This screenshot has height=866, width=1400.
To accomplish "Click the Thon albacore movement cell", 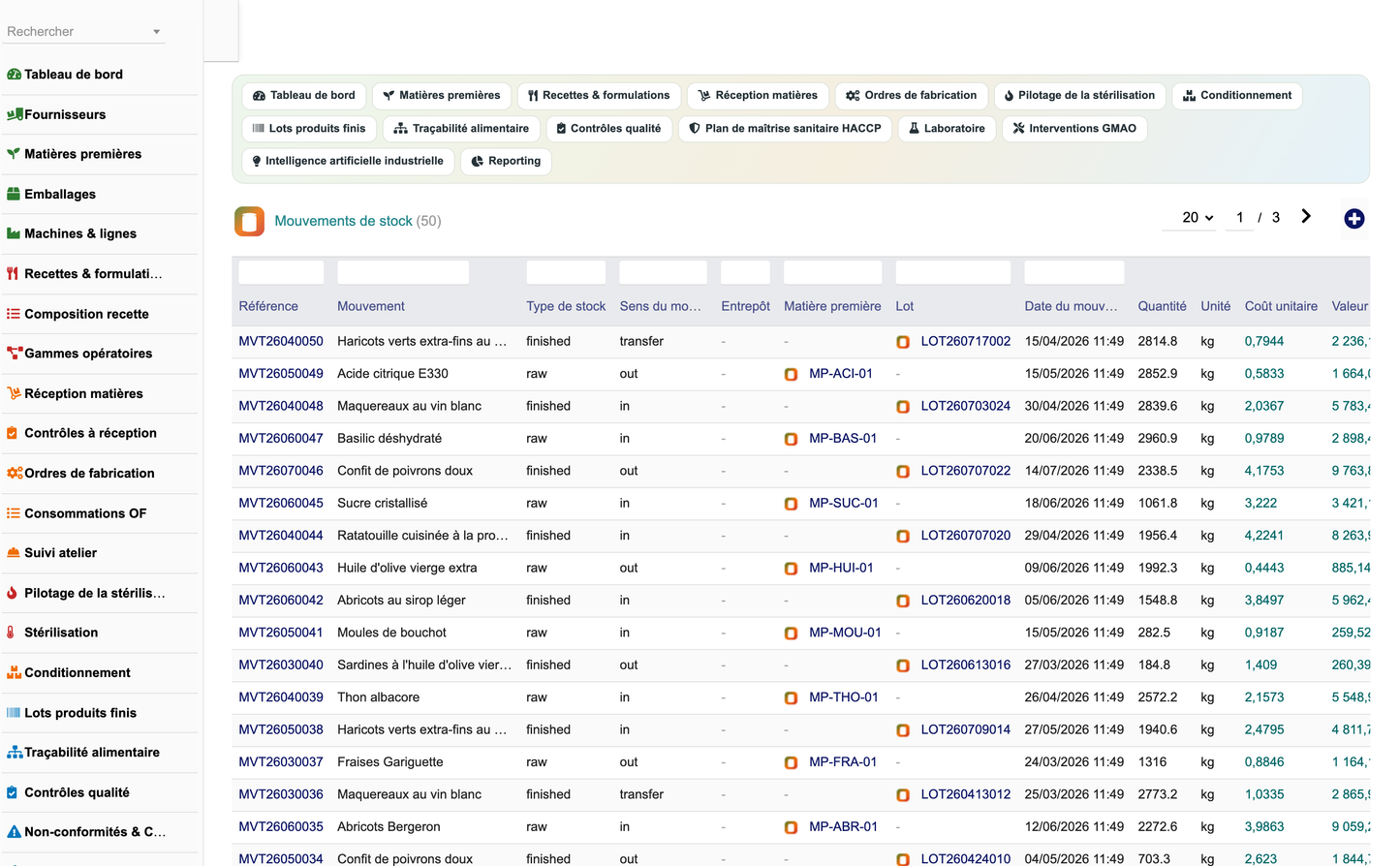I will (x=378, y=697).
